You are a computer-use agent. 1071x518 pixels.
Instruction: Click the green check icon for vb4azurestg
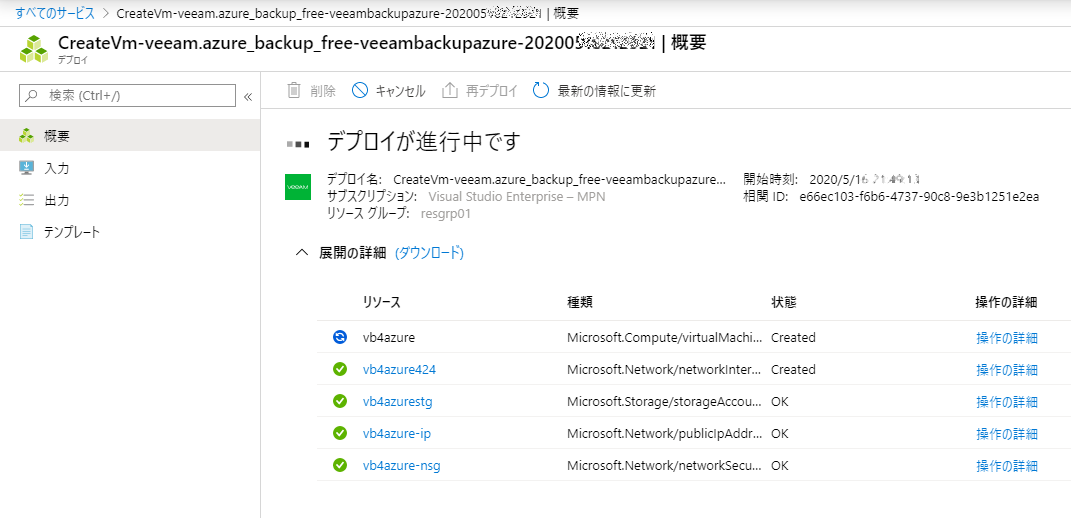tap(339, 401)
